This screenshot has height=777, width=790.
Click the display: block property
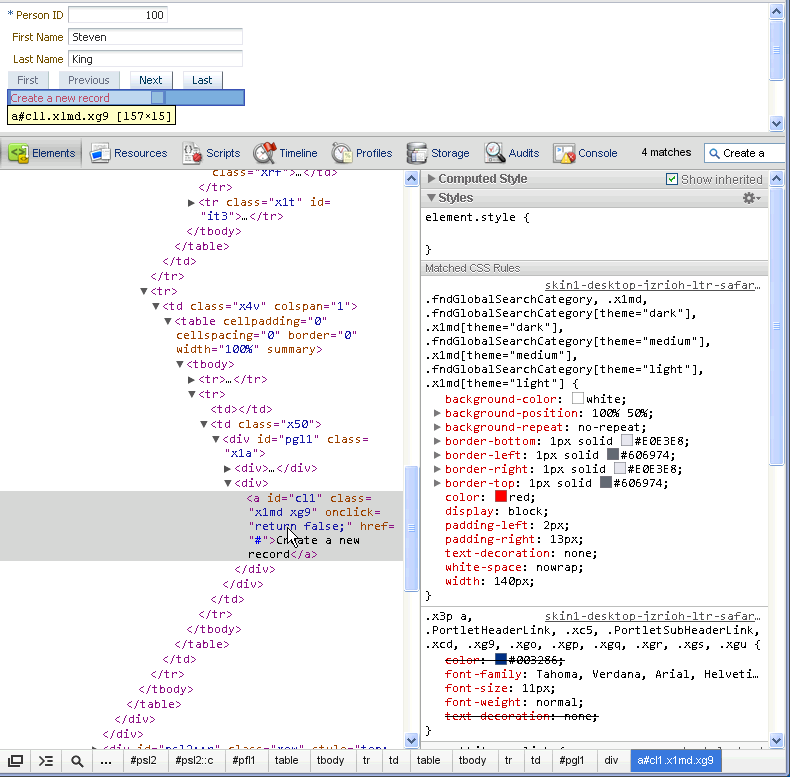pyautogui.click(x=496, y=511)
